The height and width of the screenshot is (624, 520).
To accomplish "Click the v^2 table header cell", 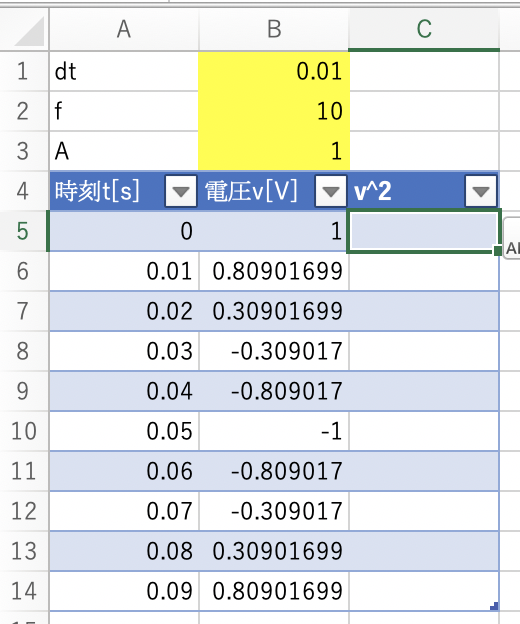I will (x=424, y=191).
